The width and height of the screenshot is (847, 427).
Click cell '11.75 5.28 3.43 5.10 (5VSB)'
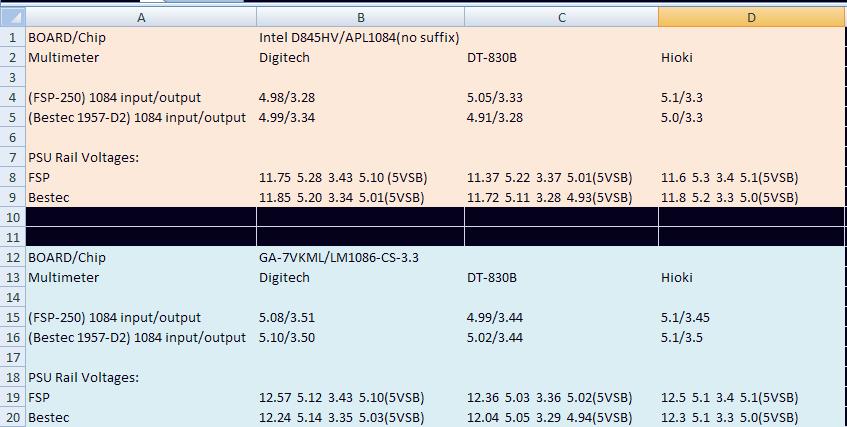pyautogui.click(x=360, y=177)
